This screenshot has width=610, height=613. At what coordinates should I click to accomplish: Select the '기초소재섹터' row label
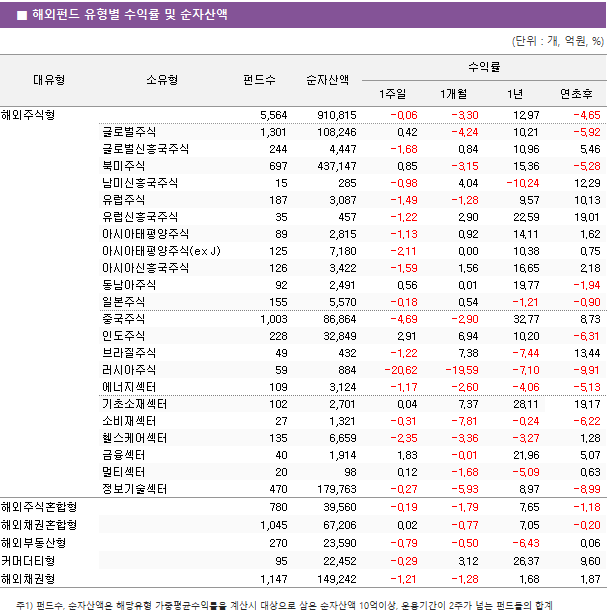(x=135, y=404)
